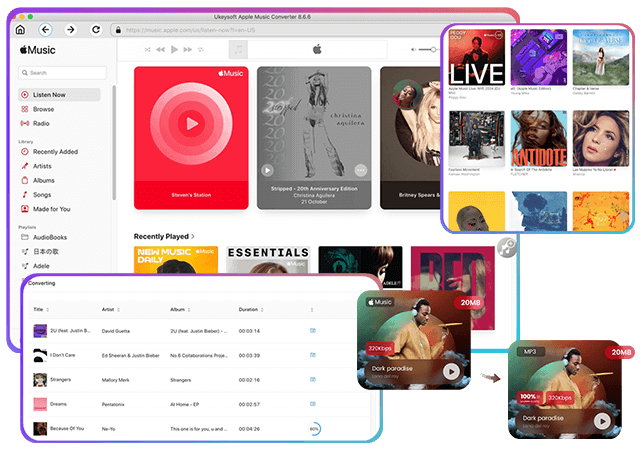Open the Antidote album cover
Viewport: 640px width, 450px height.
tap(539, 138)
